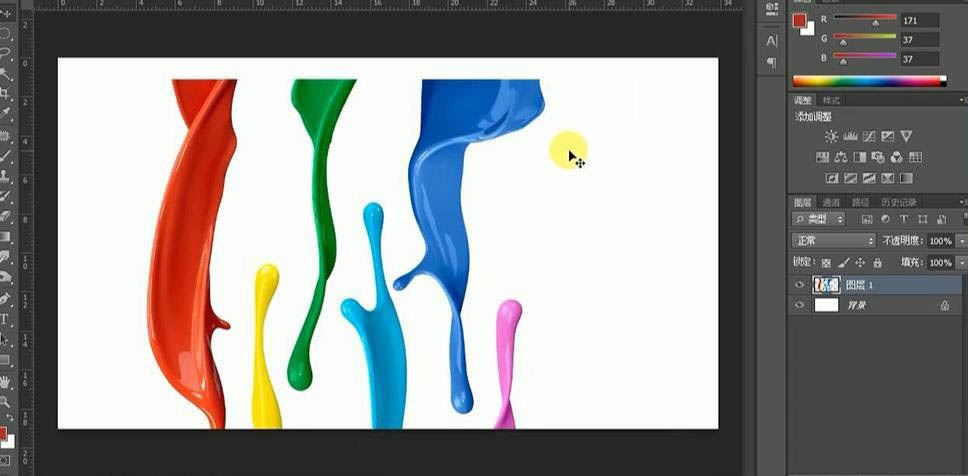Open the Character panel icon (A)

[x=771, y=41]
